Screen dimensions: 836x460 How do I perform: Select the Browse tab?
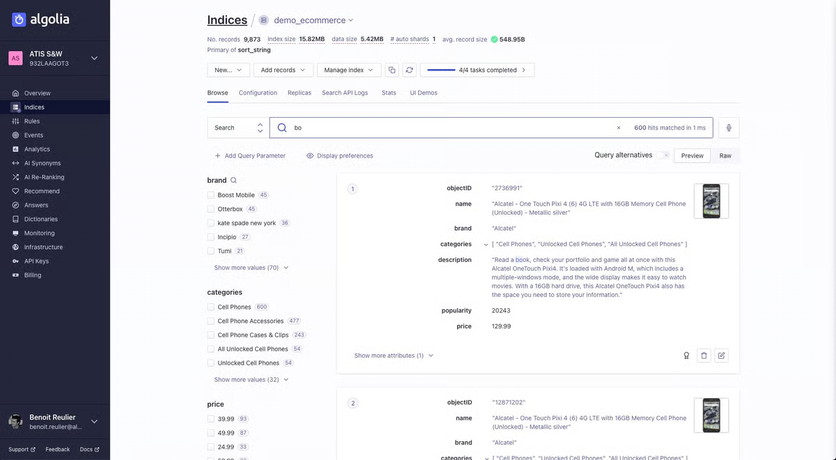(x=218, y=93)
